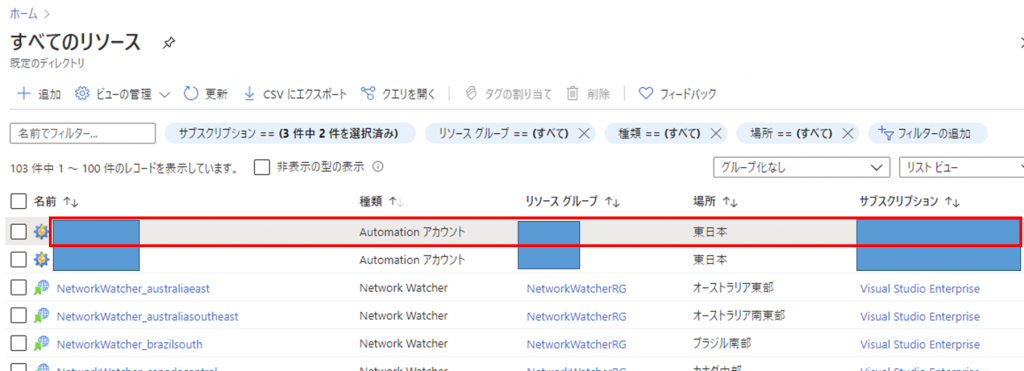Click the NetworkWatcher_australiaeast resource icon
1024x371 pixels.
[x=42, y=288]
